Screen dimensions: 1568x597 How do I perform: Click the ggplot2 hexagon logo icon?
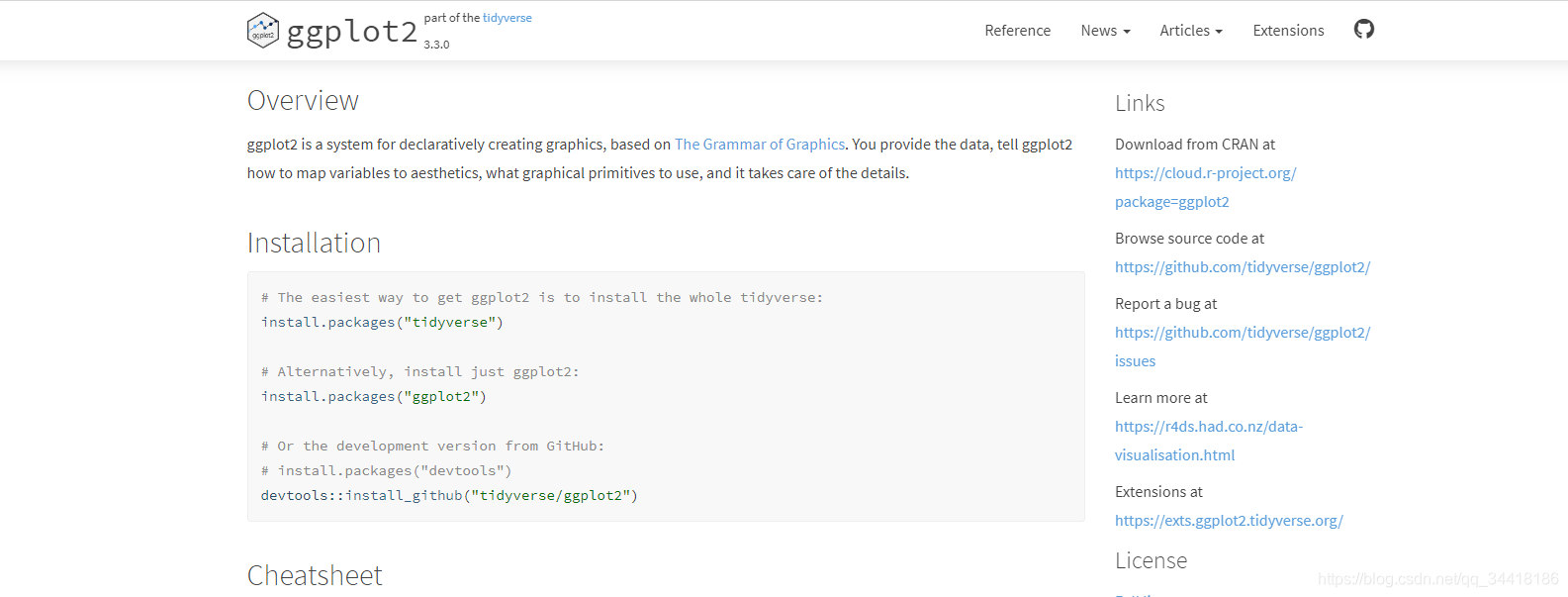pyautogui.click(x=263, y=31)
